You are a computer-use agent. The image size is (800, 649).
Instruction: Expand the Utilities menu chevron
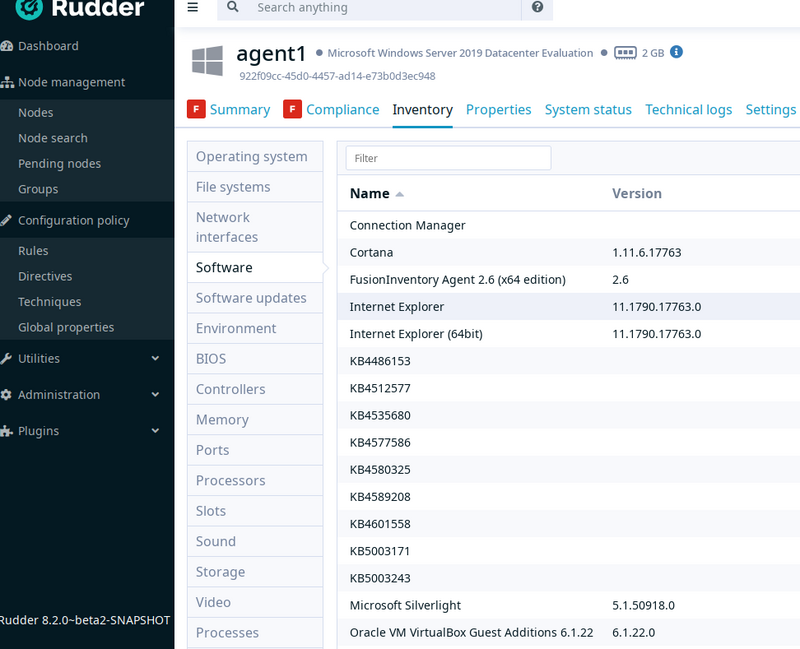[x=155, y=359]
